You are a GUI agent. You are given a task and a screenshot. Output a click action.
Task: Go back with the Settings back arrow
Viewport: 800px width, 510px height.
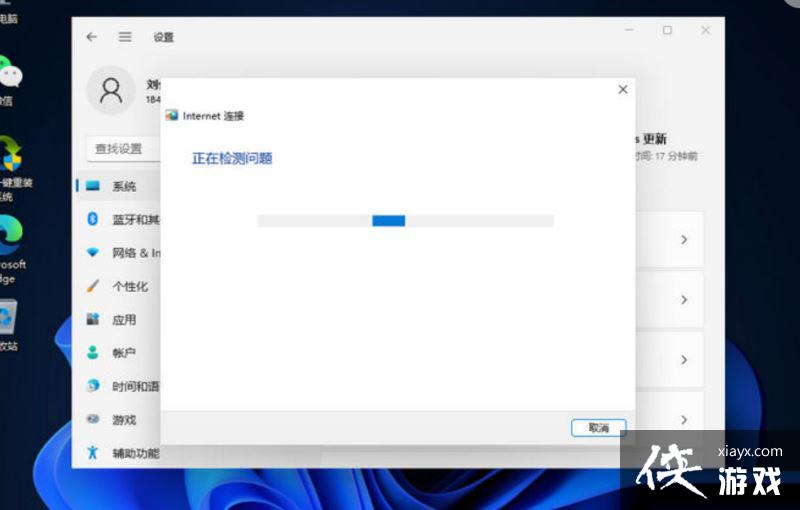coord(92,37)
